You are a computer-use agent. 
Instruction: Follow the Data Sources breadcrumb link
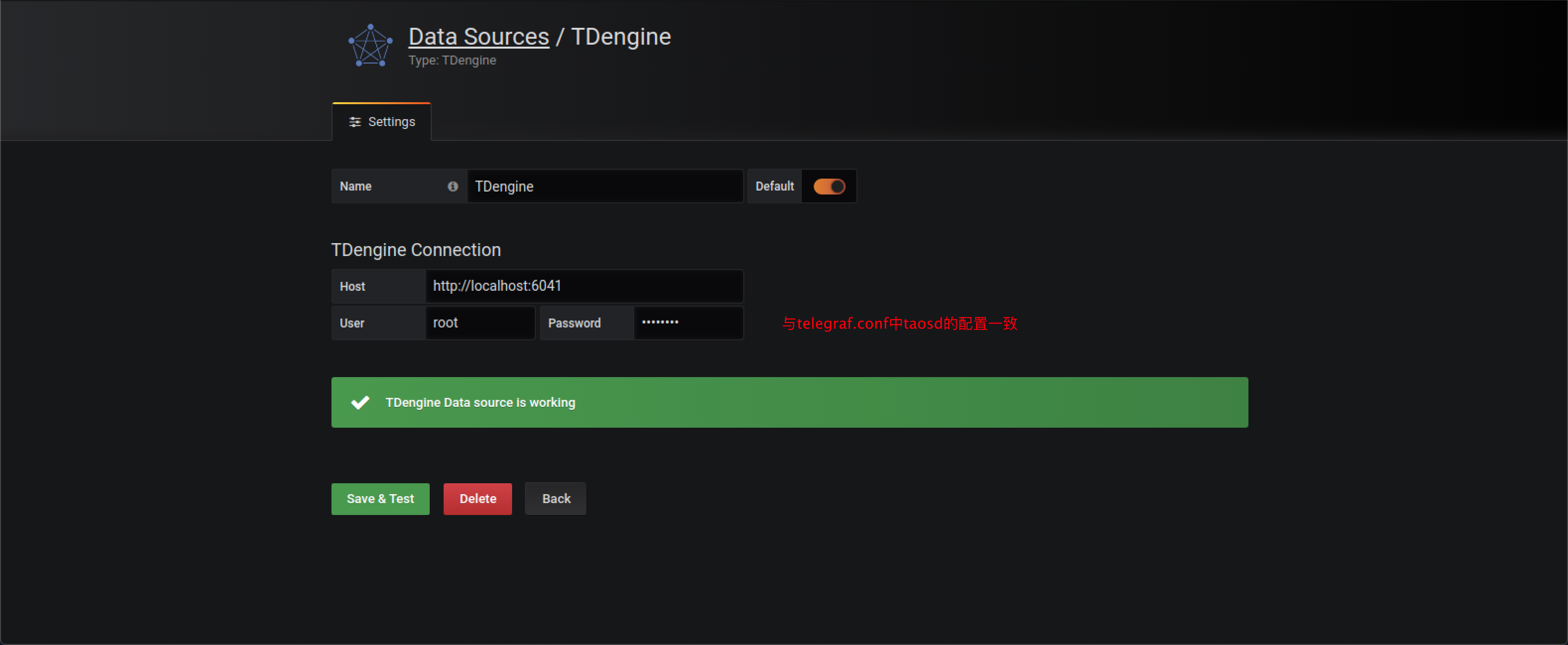(478, 37)
